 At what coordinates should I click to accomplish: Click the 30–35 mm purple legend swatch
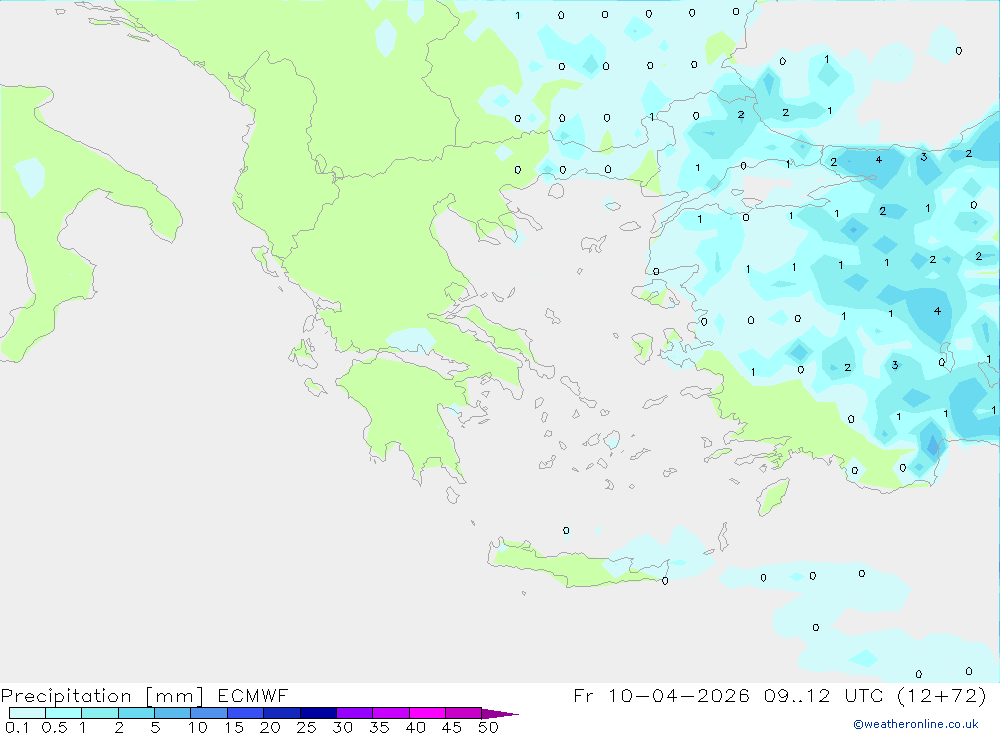[x=355, y=713]
